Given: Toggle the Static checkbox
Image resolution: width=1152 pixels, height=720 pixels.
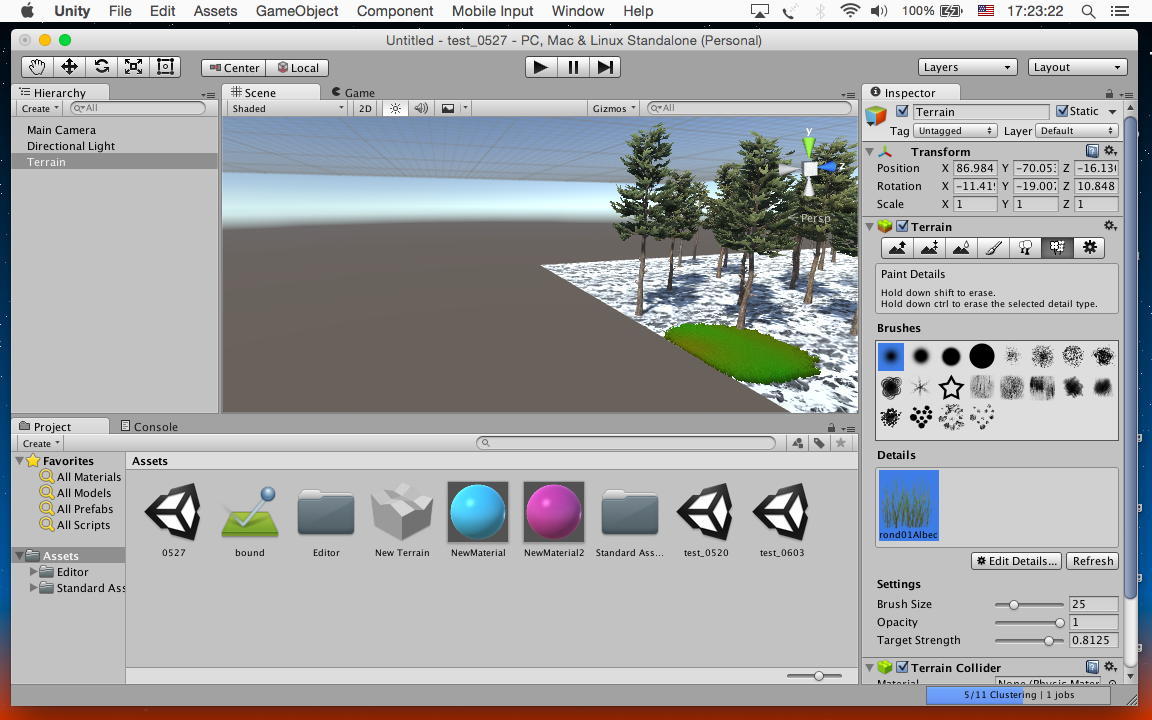Looking at the screenshot, I should point(1062,111).
